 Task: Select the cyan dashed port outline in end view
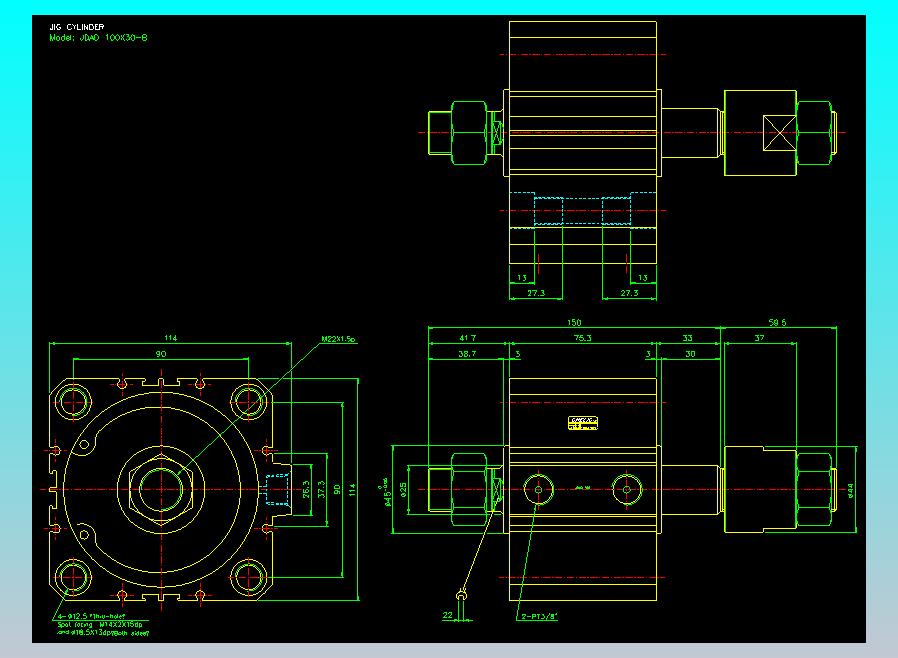pyautogui.click(x=275, y=490)
